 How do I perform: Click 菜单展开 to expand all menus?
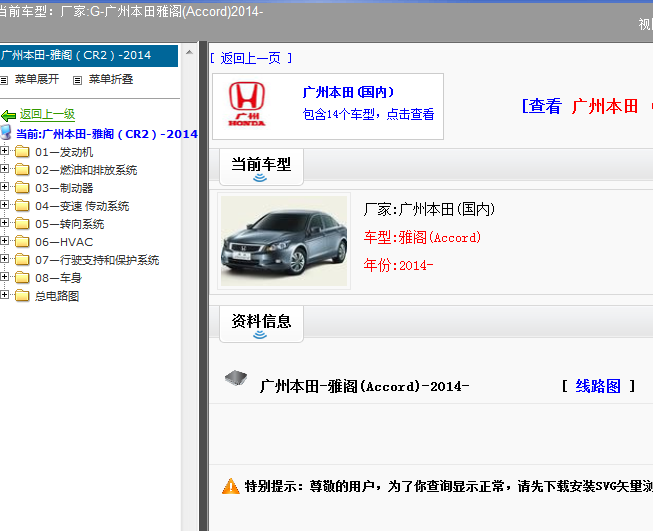[x=36, y=79]
